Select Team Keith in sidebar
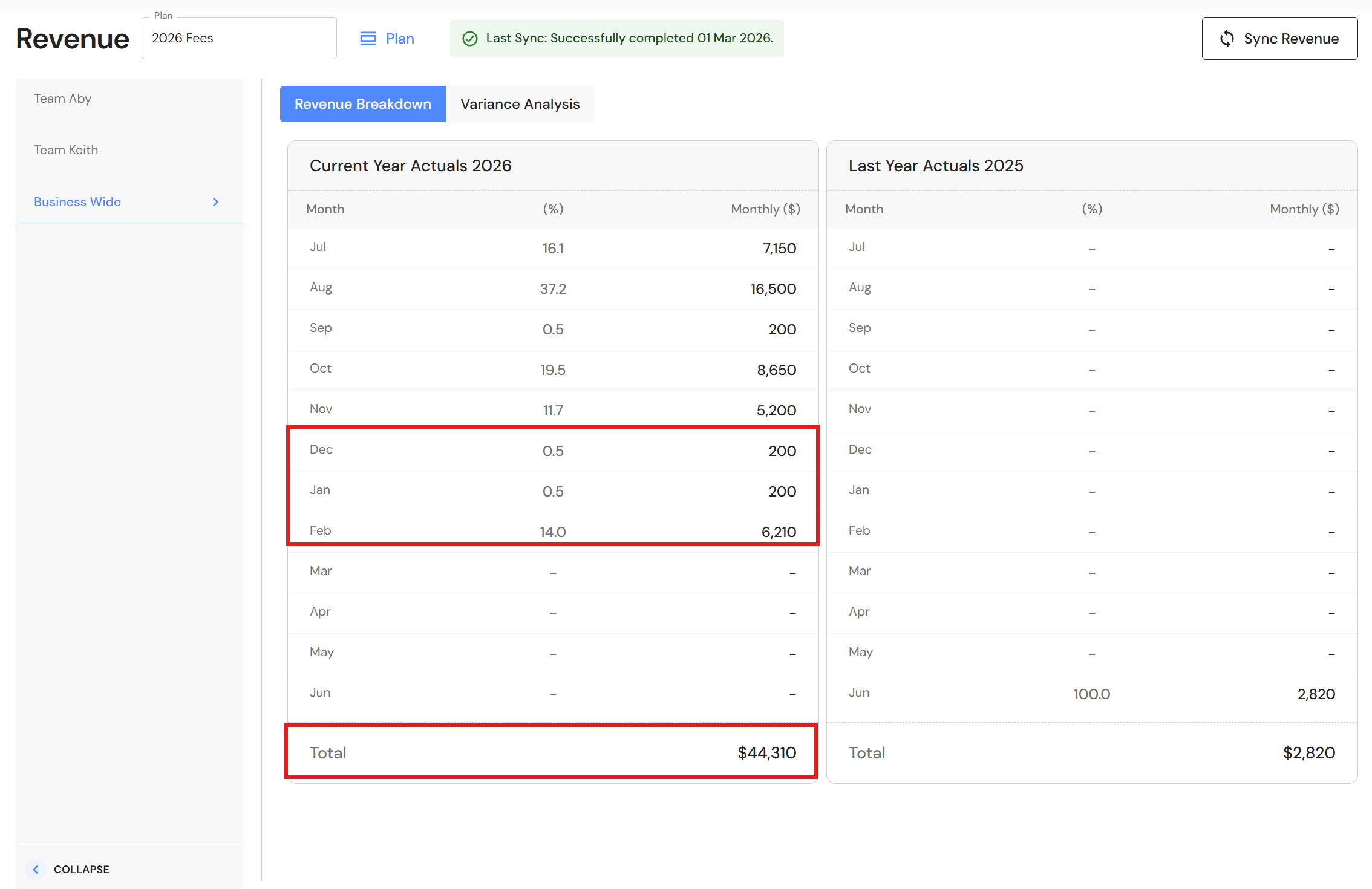 pyautogui.click(x=66, y=150)
